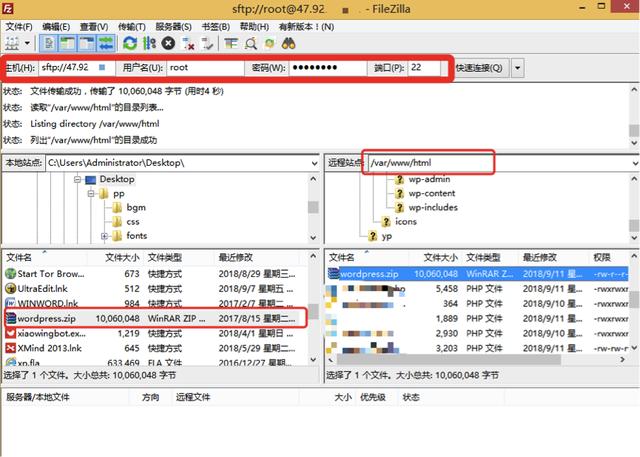Toggle local directory tree display
Screen dimensions: 640x457
(x=68, y=43)
